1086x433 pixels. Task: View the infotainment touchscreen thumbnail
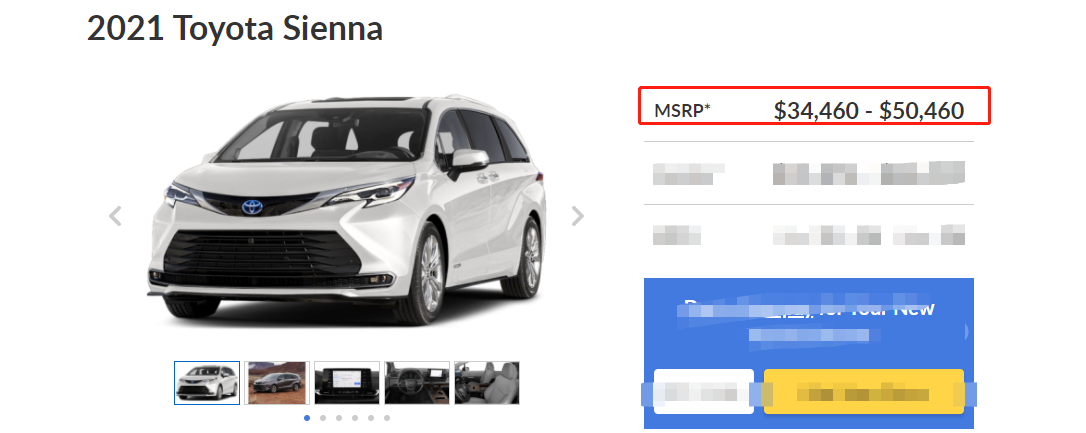pos(347,382)
